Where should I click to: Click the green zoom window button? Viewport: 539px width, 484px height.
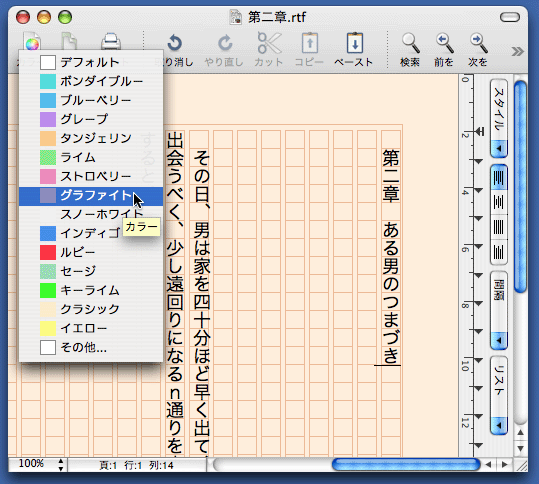pyautogui.click(x=65, y=17)
